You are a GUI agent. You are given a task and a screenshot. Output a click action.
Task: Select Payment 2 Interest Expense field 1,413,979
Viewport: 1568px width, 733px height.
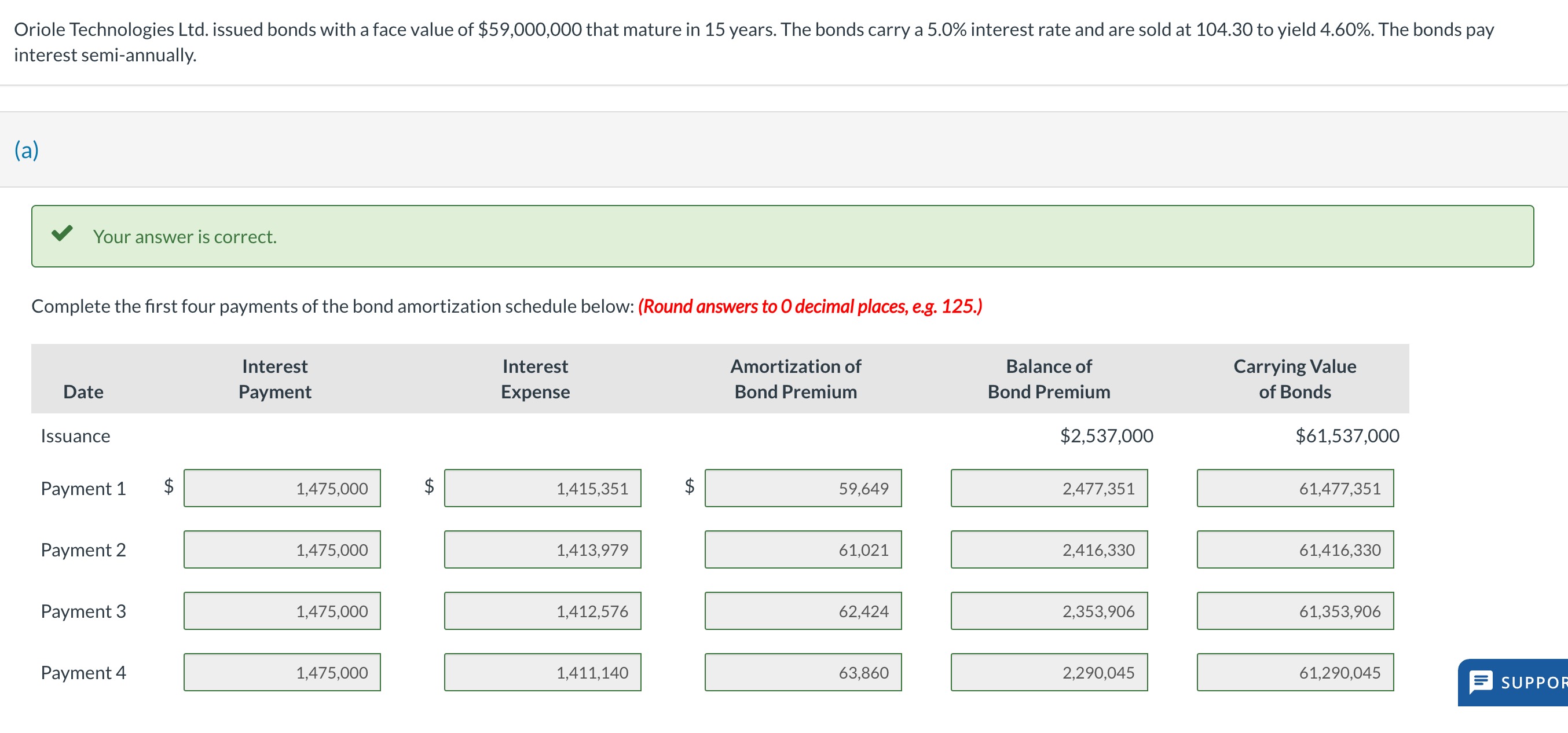543,549
